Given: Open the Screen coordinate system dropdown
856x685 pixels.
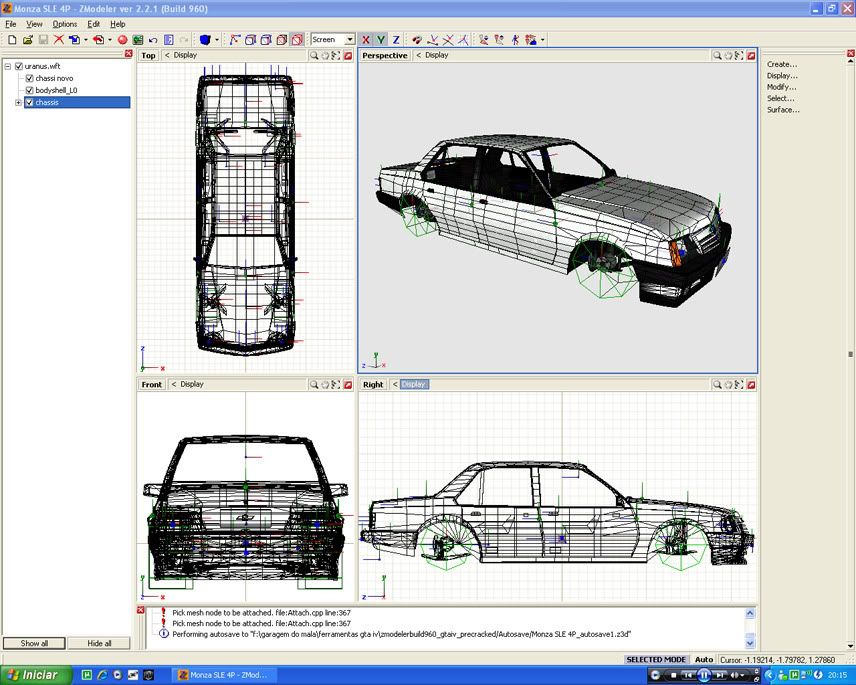Looking at the screenshot, I should pos(350,40).
